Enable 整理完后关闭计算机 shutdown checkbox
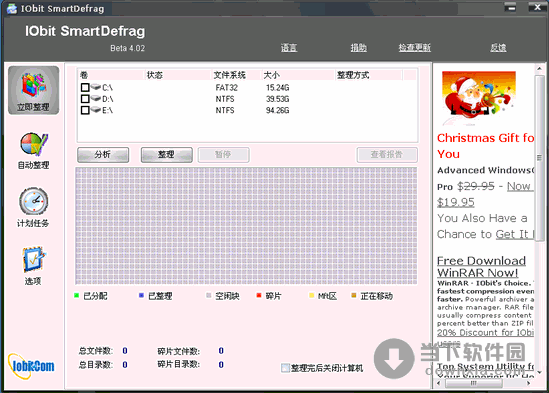549x393 pixels. pyautogui.click(x=285, y=368)
